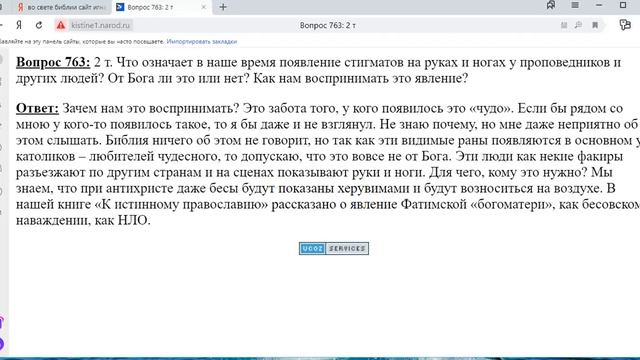The width and height of the screenshot is (640, 360).
Task: Click 'Импортировать закладки' link
Action: click(202, 42)
